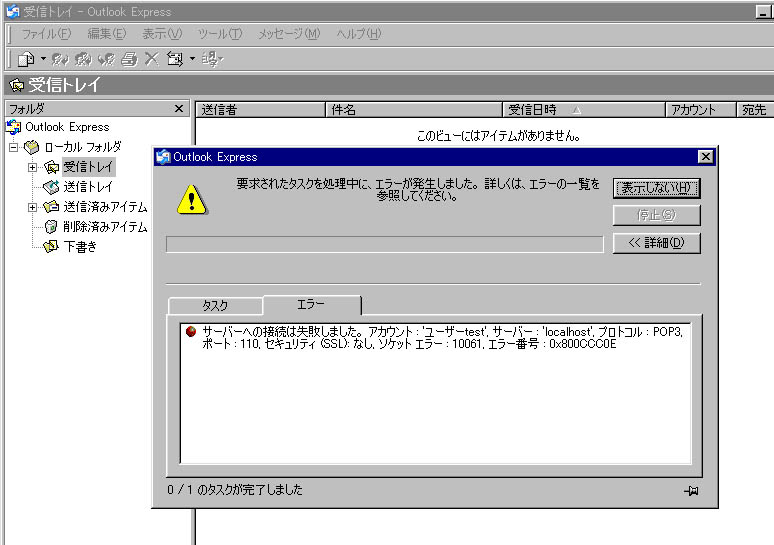Click the New Message toolbar icon
Screen dimensions: 774x545
point(26,59)
